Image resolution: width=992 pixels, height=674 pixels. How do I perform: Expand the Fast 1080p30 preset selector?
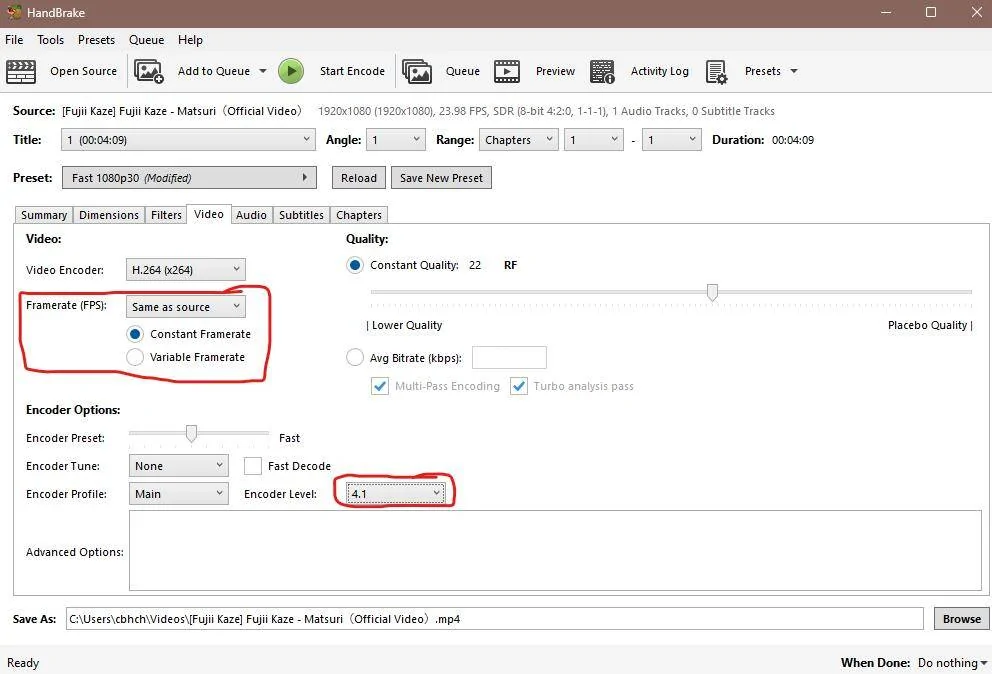tap(189, 178)
